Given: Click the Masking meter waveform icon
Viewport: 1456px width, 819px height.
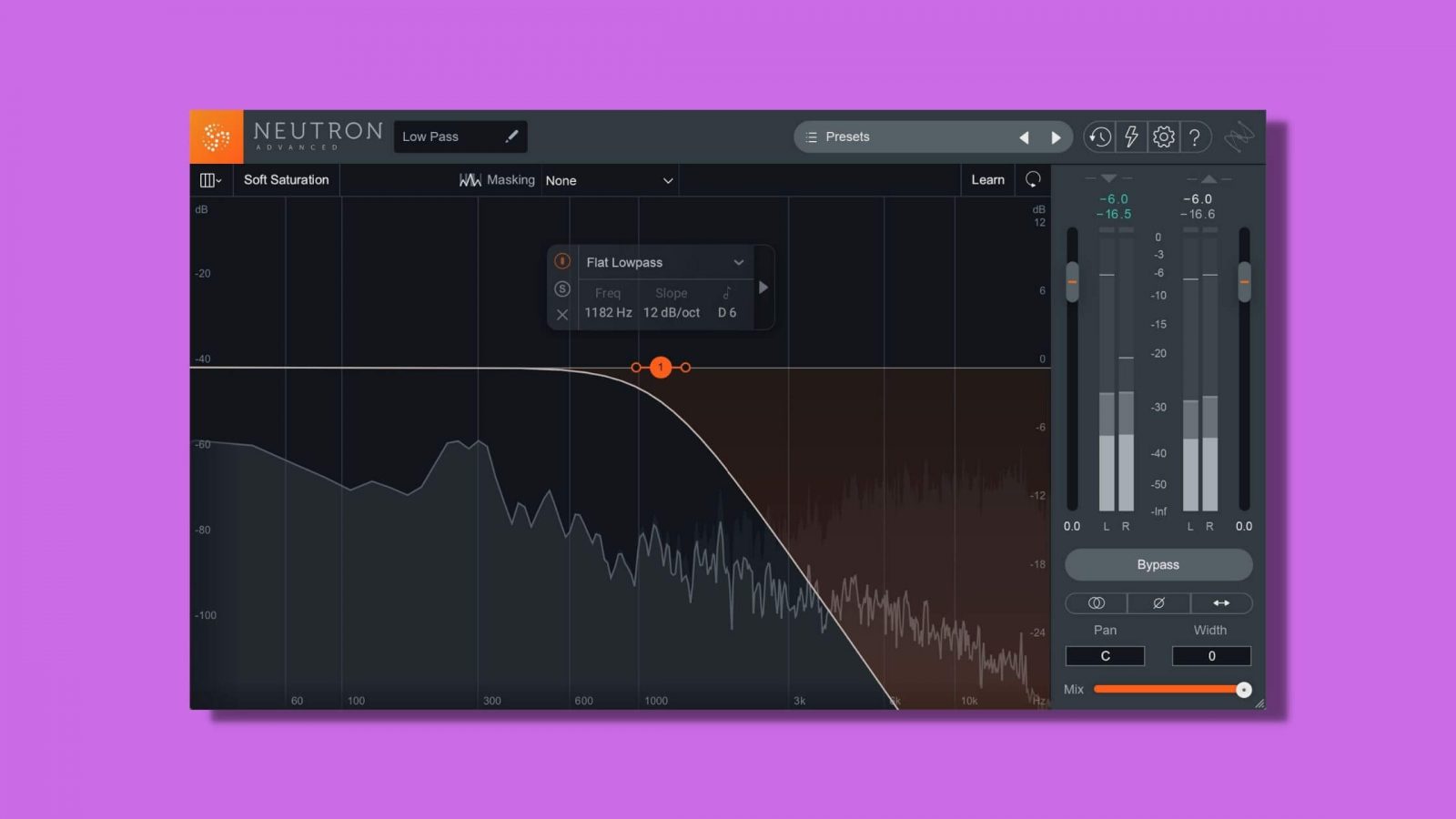Looking at the screenshot, I should [471, 179].
